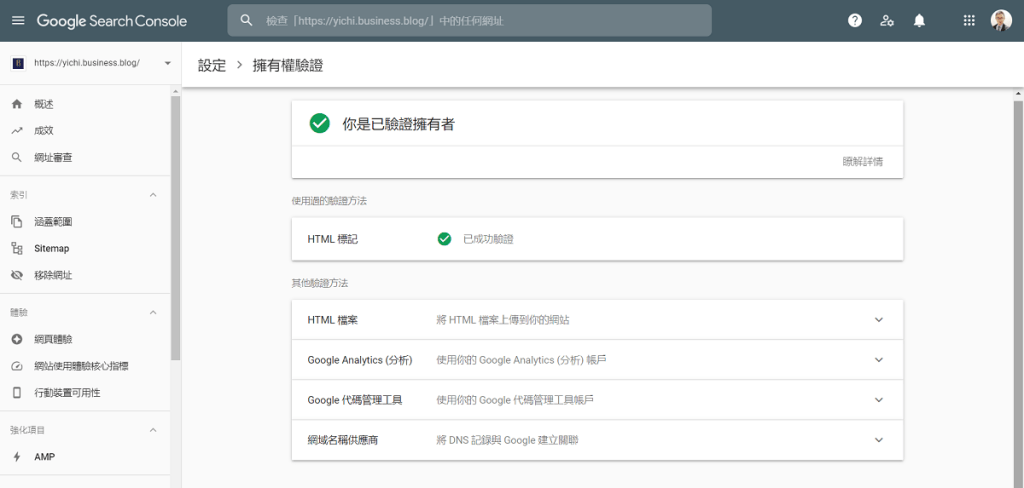Click the https://yichi.business.blog/ property name
Image resolution: width=1024 pixels, height=488 pixels.
(87, 63)
